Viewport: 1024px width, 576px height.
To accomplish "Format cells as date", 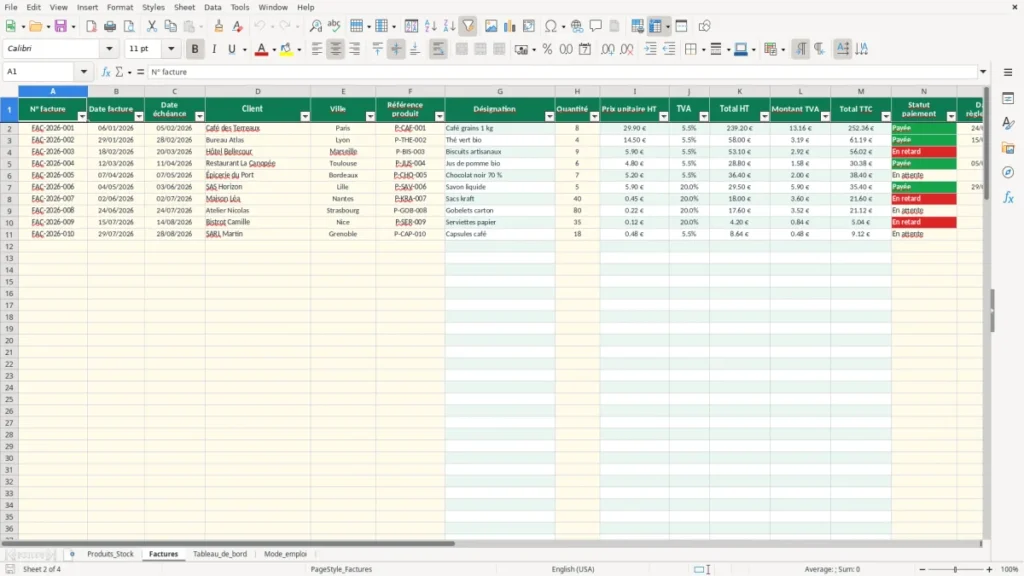I will click(585, 49).
